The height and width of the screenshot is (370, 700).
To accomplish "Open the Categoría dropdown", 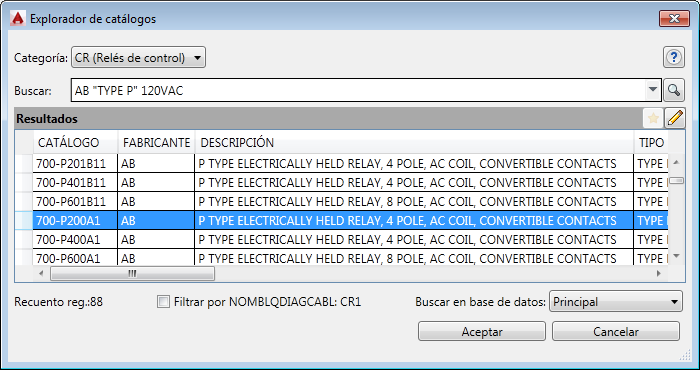I will (138, 58).
